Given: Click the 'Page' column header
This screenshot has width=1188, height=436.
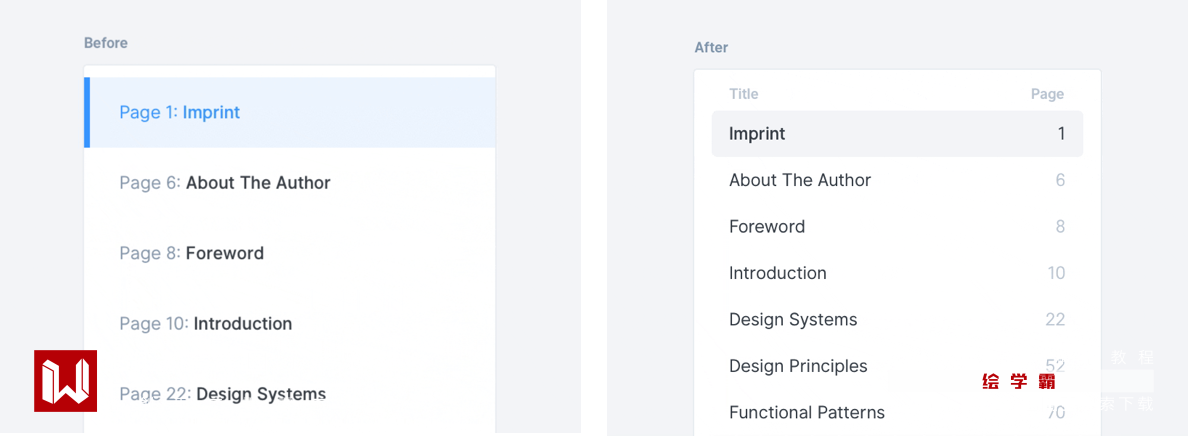Looking at the screenshot, I should point(1047,94).
